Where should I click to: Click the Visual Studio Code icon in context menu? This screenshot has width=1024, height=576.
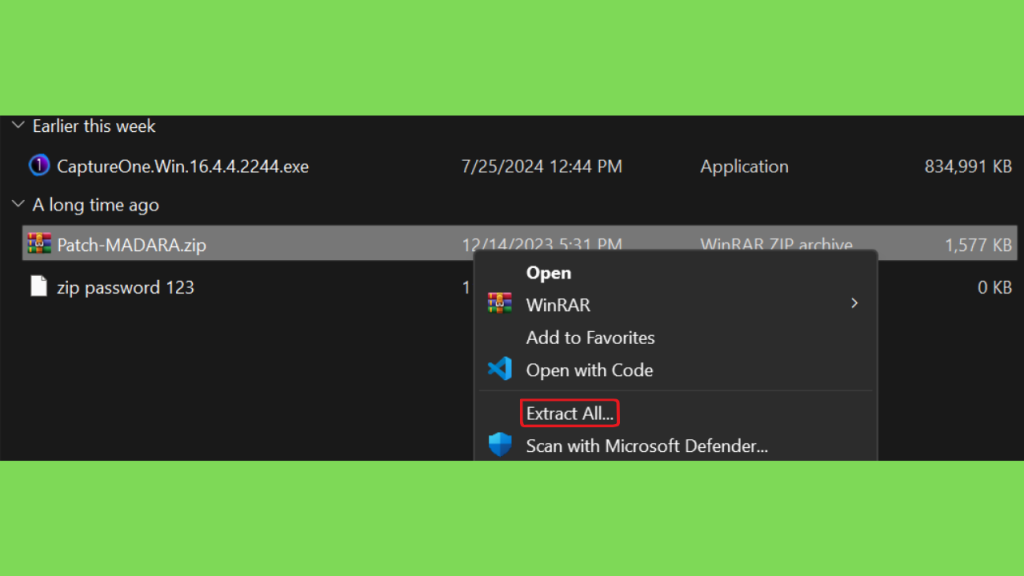500,369
